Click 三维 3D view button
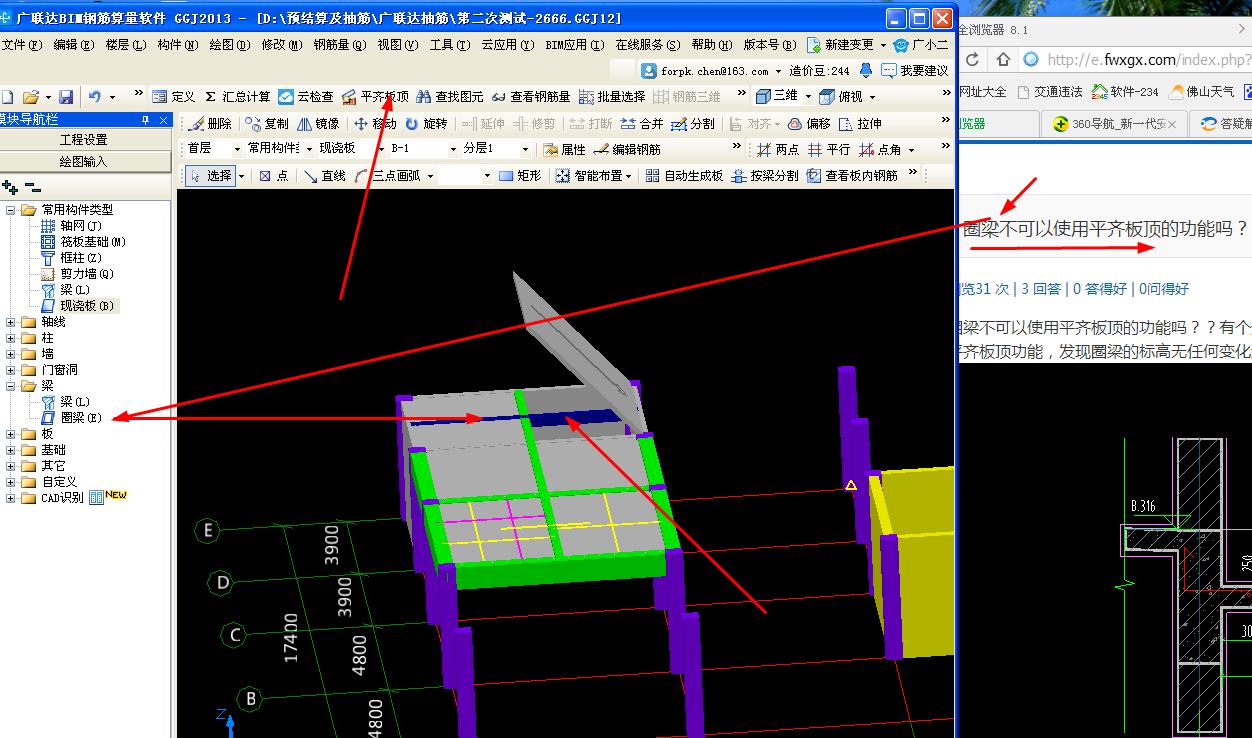 (x=777, y=96)
